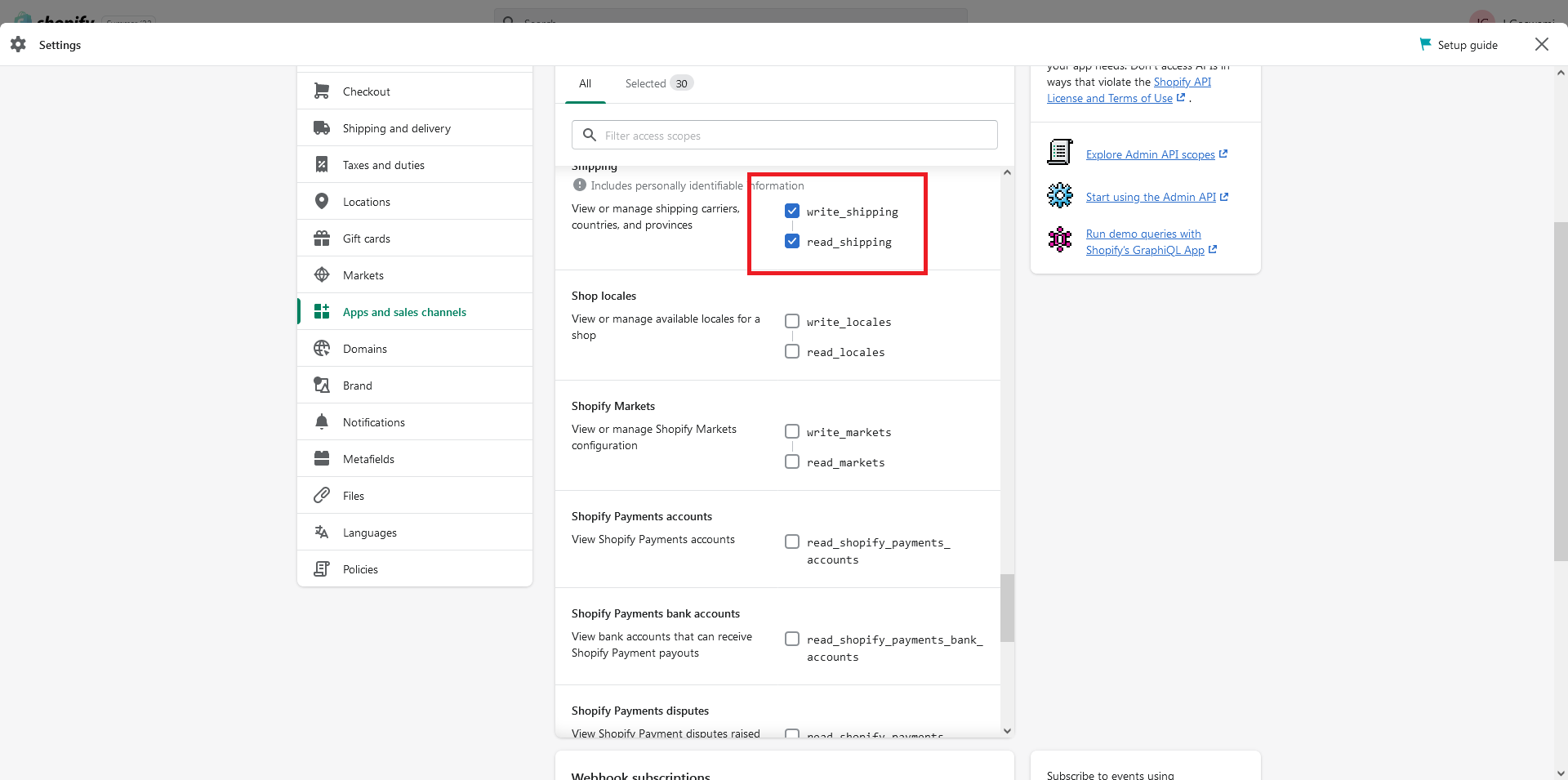1568x780 pixels.
Task: Click the Apps and sales channels icon
Action: 322,312
